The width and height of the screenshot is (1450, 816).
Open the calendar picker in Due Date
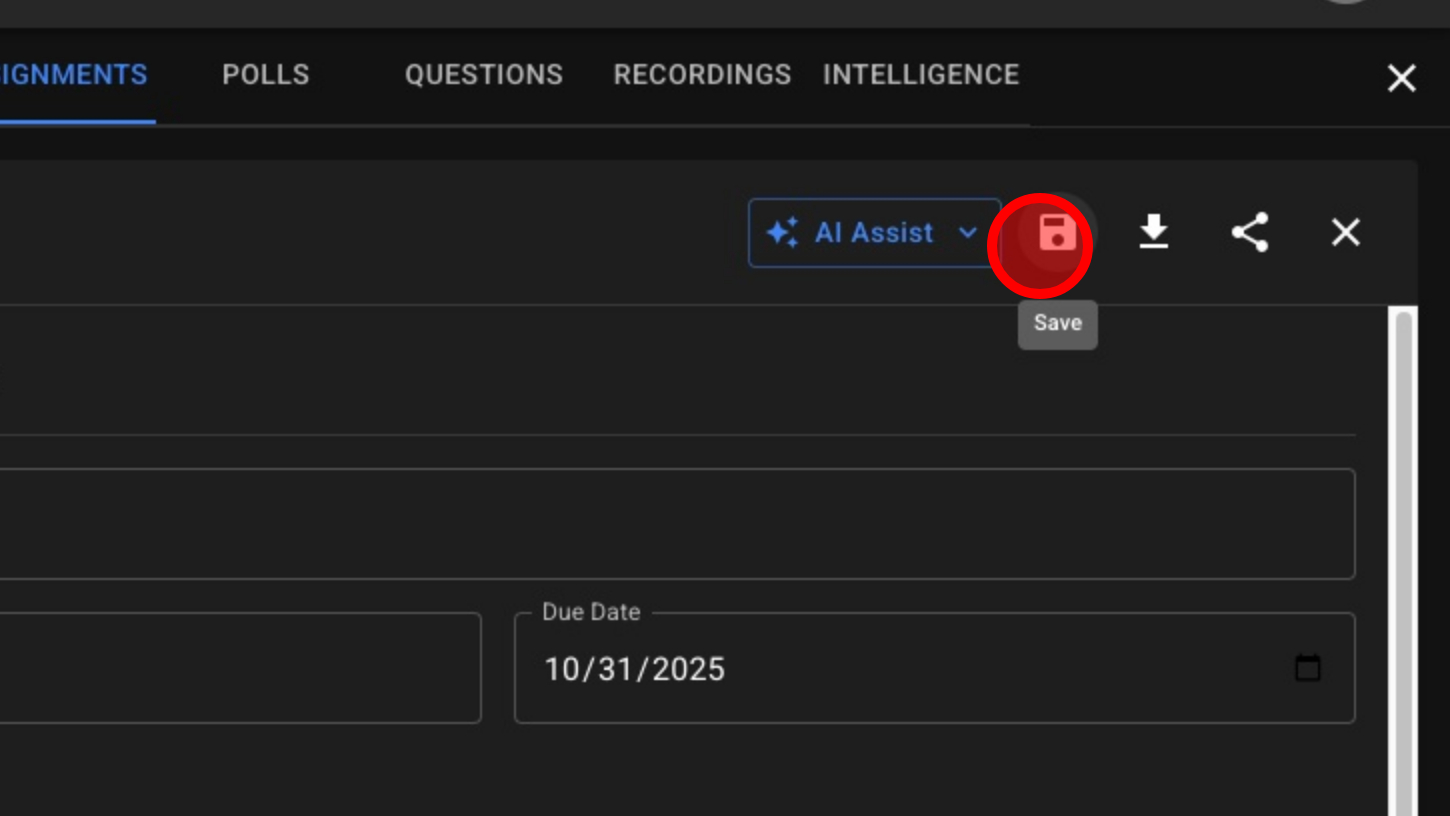coord(1307,668)
